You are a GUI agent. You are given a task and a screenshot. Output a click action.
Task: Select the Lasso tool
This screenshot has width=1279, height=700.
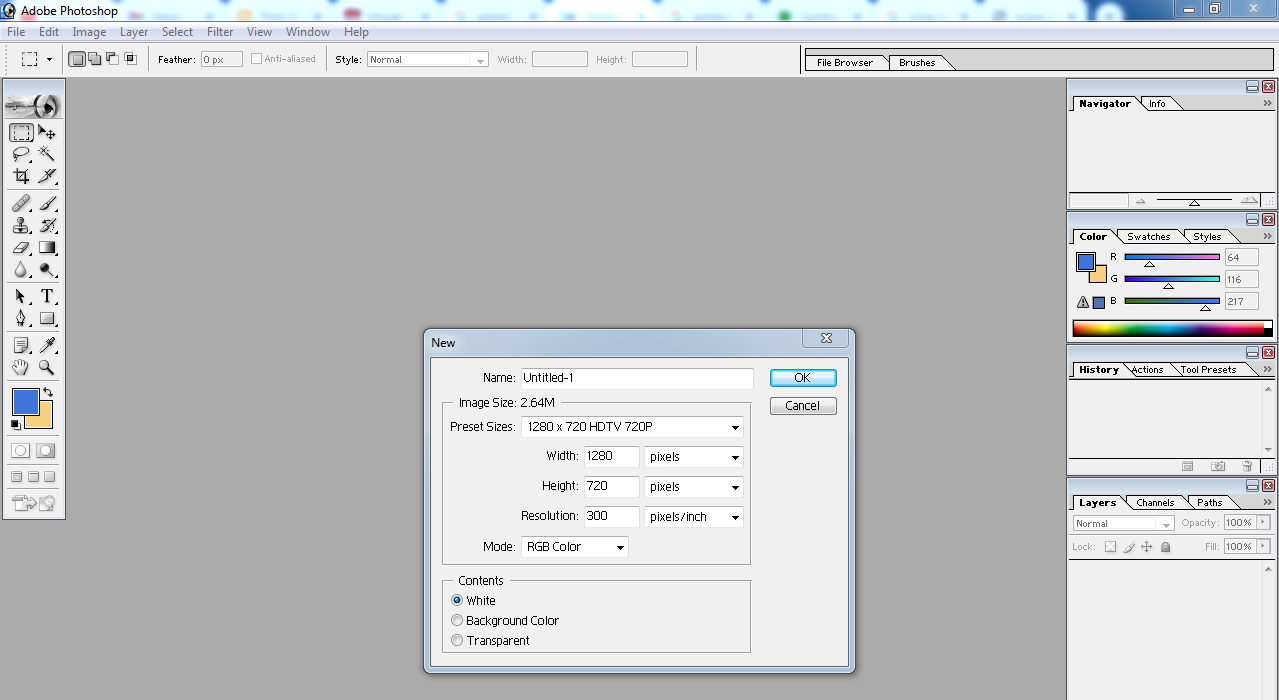pos(21,154)
